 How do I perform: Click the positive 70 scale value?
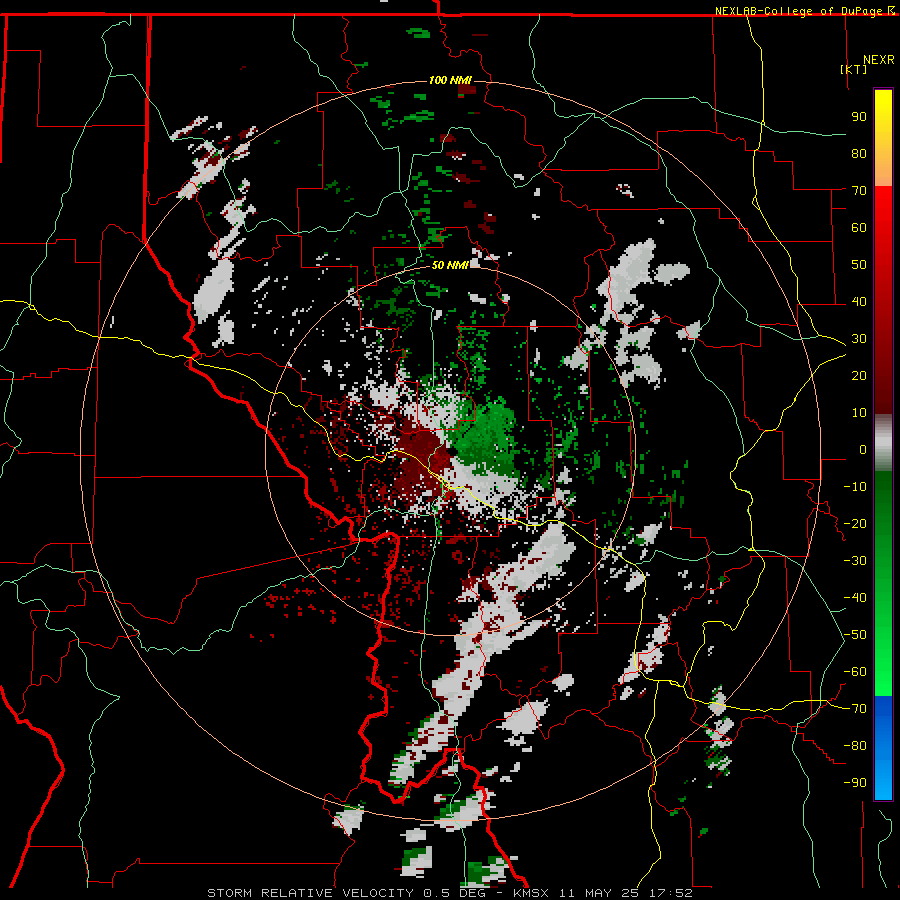pos(859,191)
